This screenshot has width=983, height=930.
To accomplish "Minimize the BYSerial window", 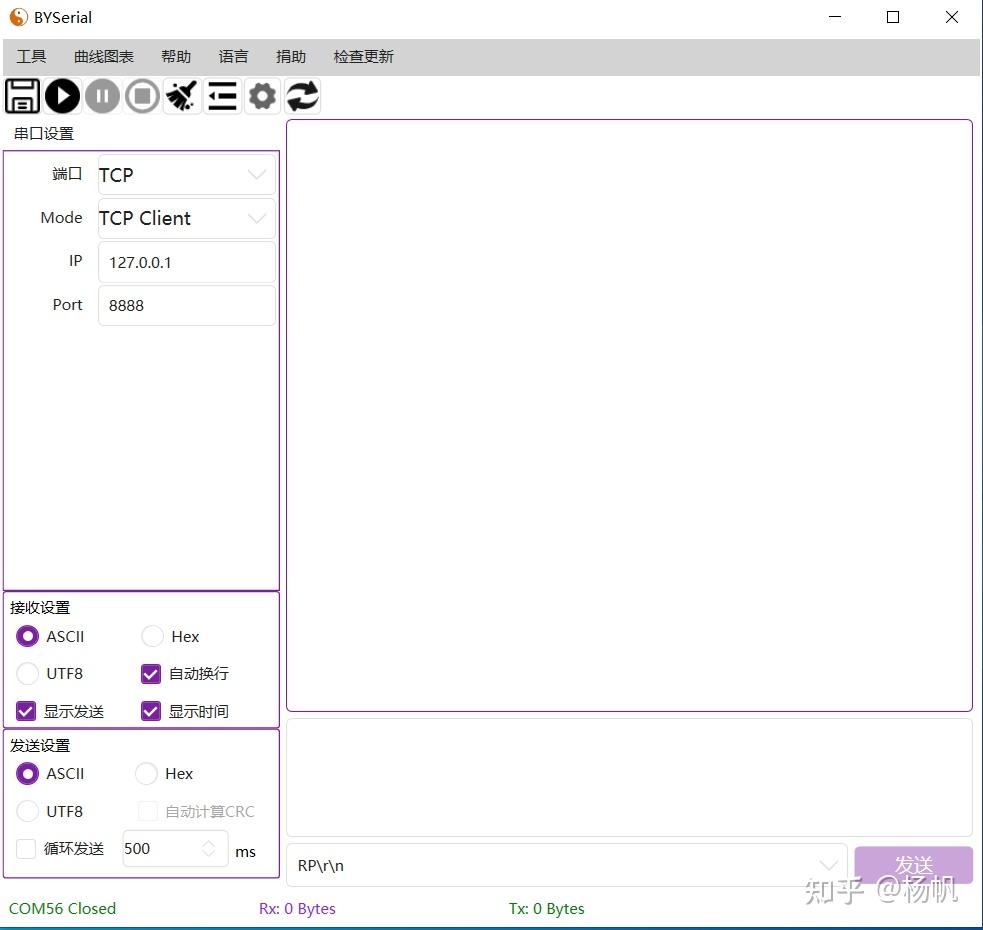I will (835, 18).
